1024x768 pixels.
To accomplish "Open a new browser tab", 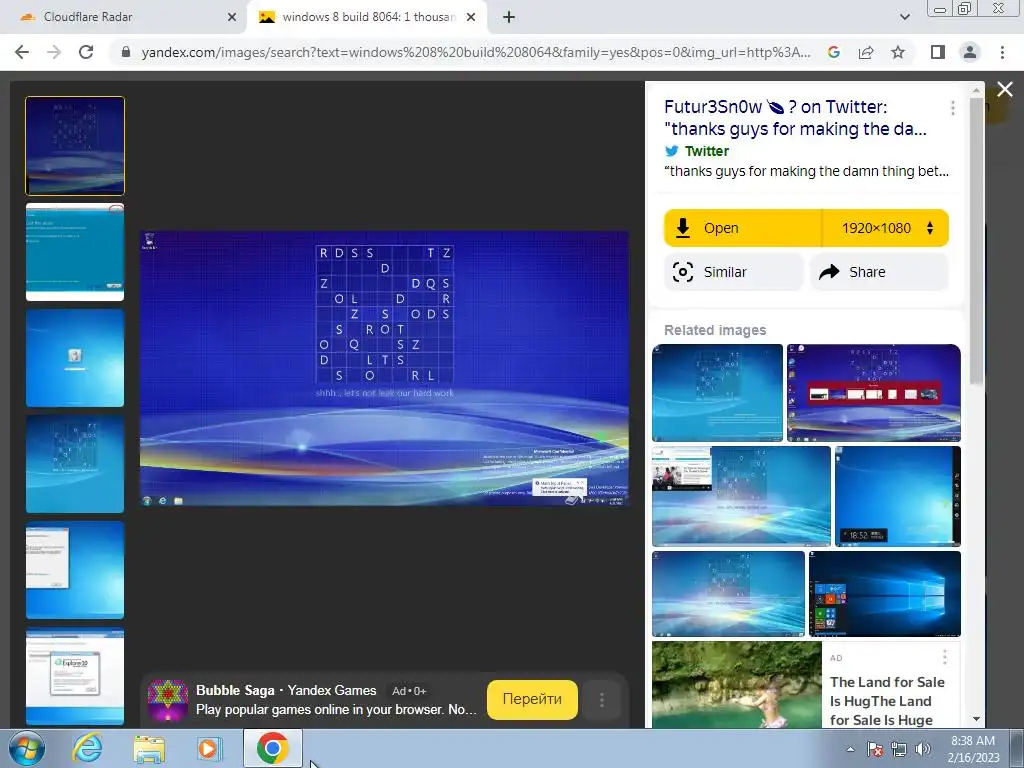I will [x=509, y=17].
